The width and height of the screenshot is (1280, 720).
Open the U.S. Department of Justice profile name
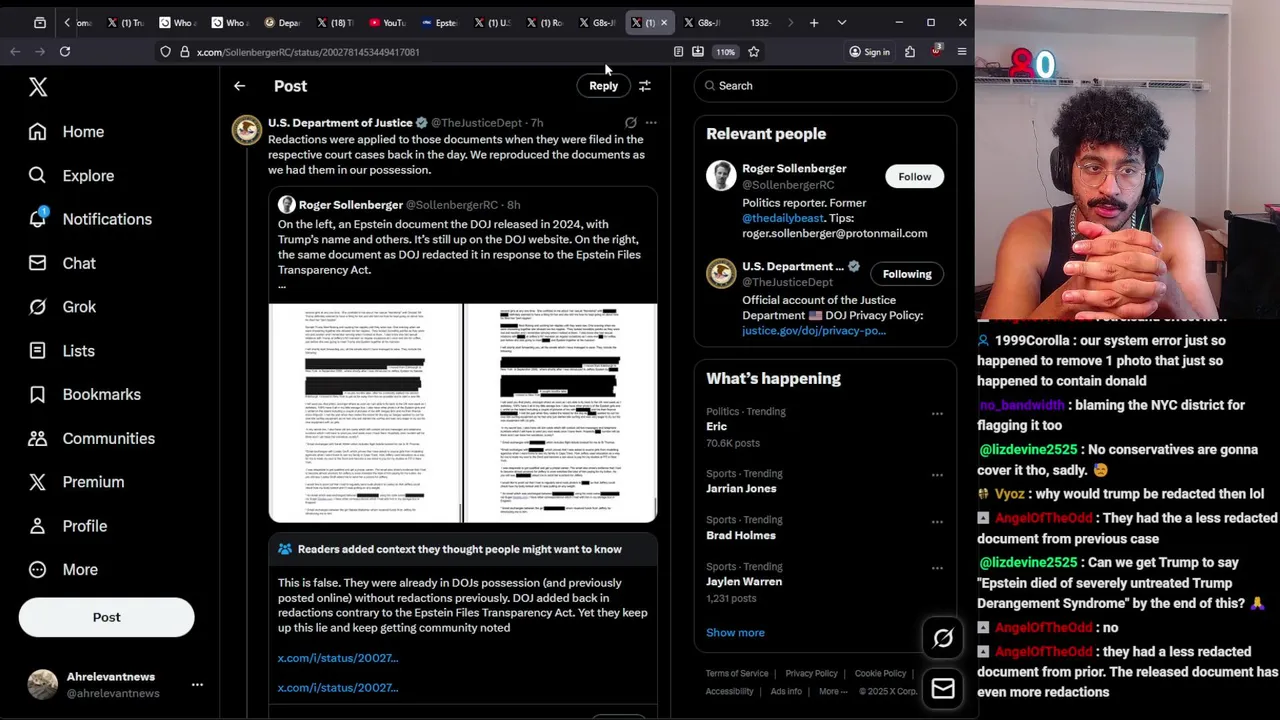[x=340, y=123]
